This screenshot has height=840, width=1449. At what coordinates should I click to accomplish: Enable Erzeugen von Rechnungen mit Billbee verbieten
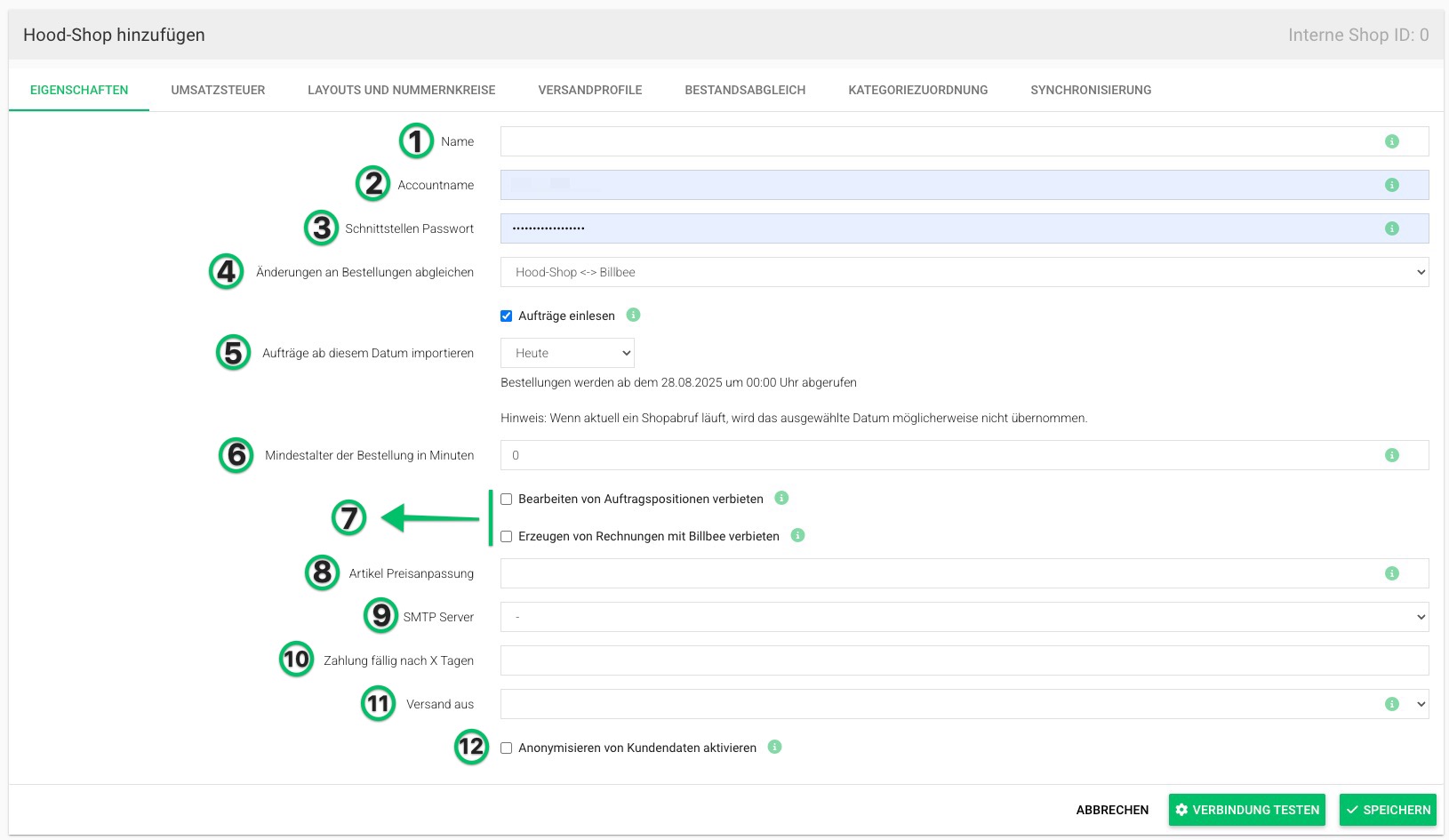506,536
